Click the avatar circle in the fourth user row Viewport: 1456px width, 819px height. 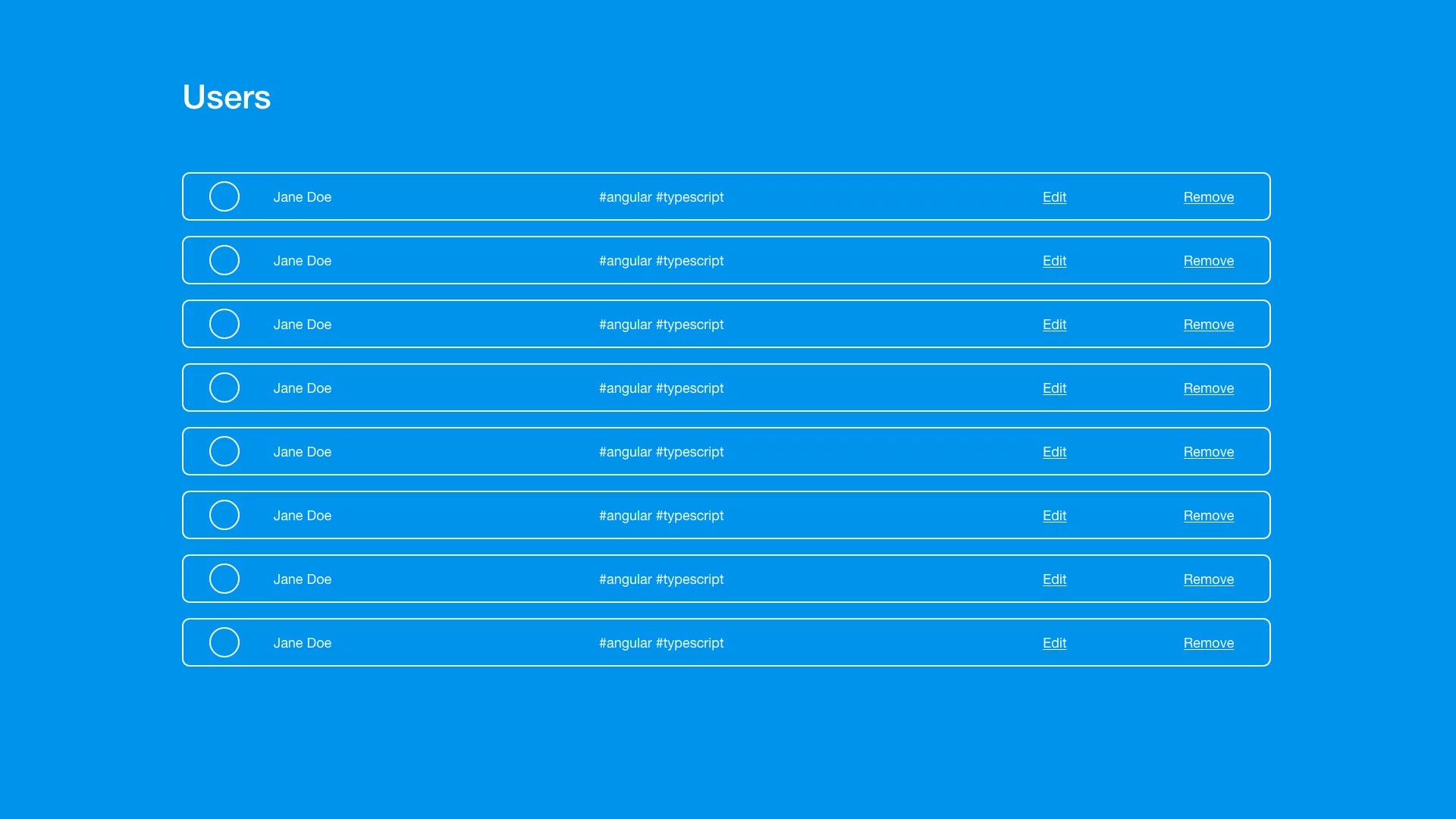click(x=224, y=388)
